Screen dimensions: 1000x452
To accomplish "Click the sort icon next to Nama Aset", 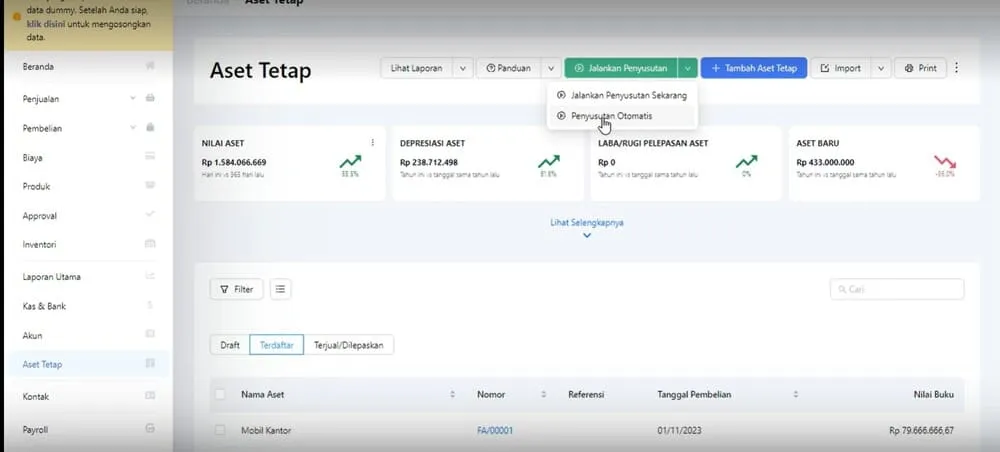I will click(452, 395).
